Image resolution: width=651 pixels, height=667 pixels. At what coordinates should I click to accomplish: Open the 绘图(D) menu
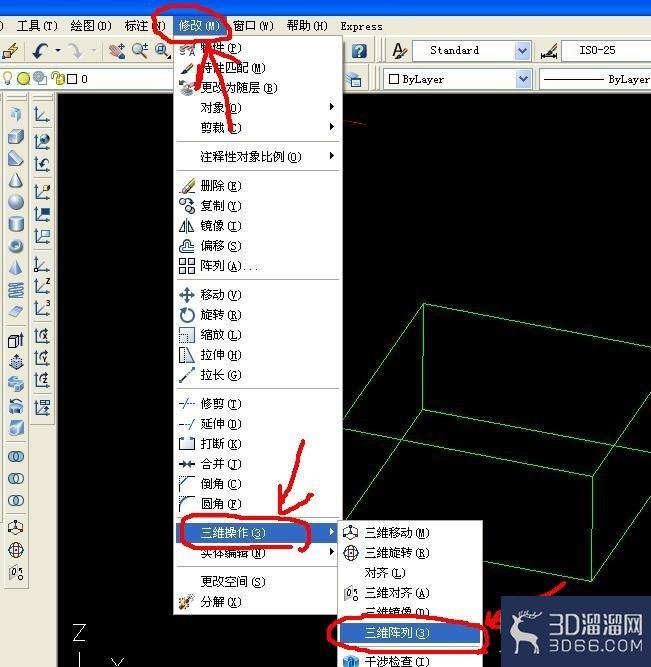pyautogui.click(x=91, y=26)
